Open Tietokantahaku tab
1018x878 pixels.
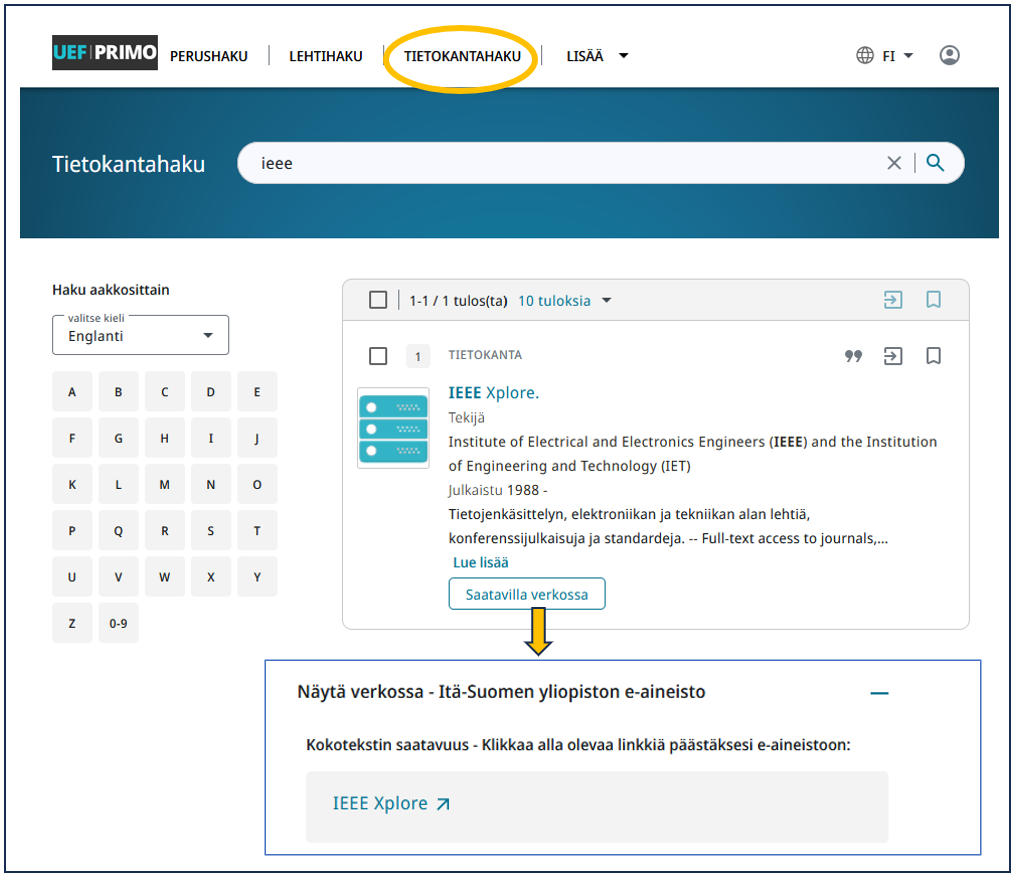pyautogui.click(x=462, y=56)
